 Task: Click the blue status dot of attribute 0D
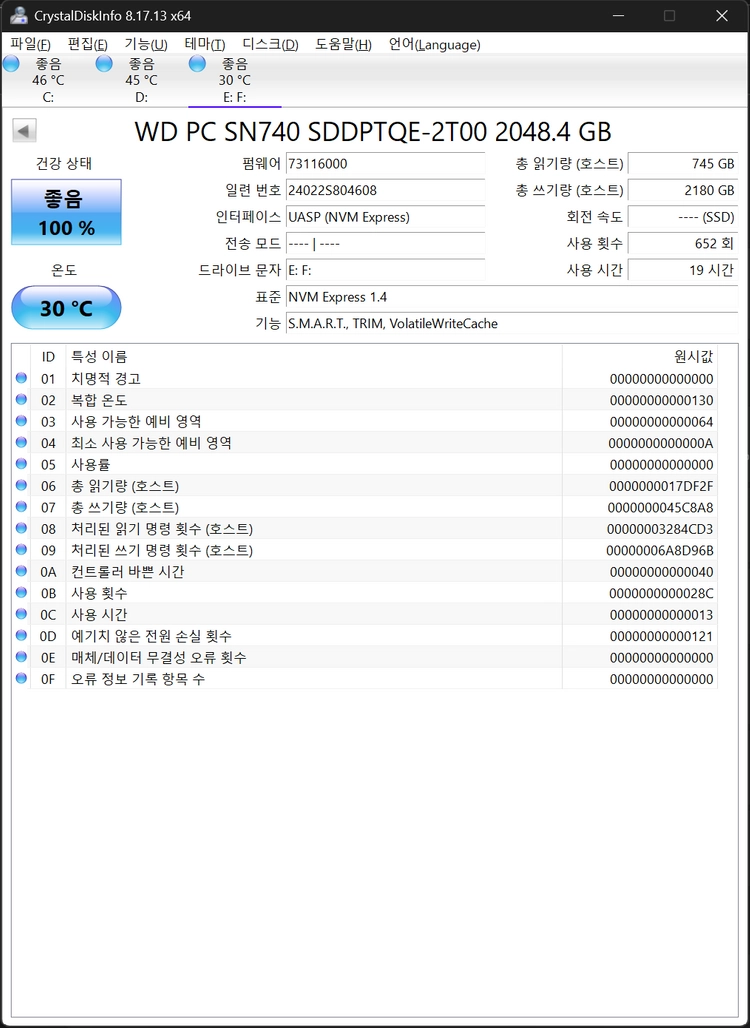22,635
